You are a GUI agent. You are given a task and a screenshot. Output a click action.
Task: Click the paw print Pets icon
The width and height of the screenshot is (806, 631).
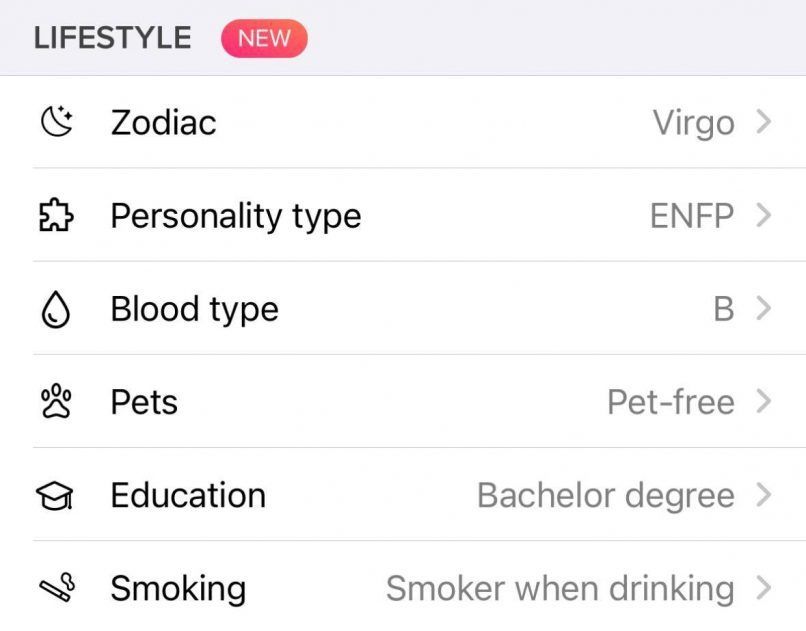click(57, 401)
